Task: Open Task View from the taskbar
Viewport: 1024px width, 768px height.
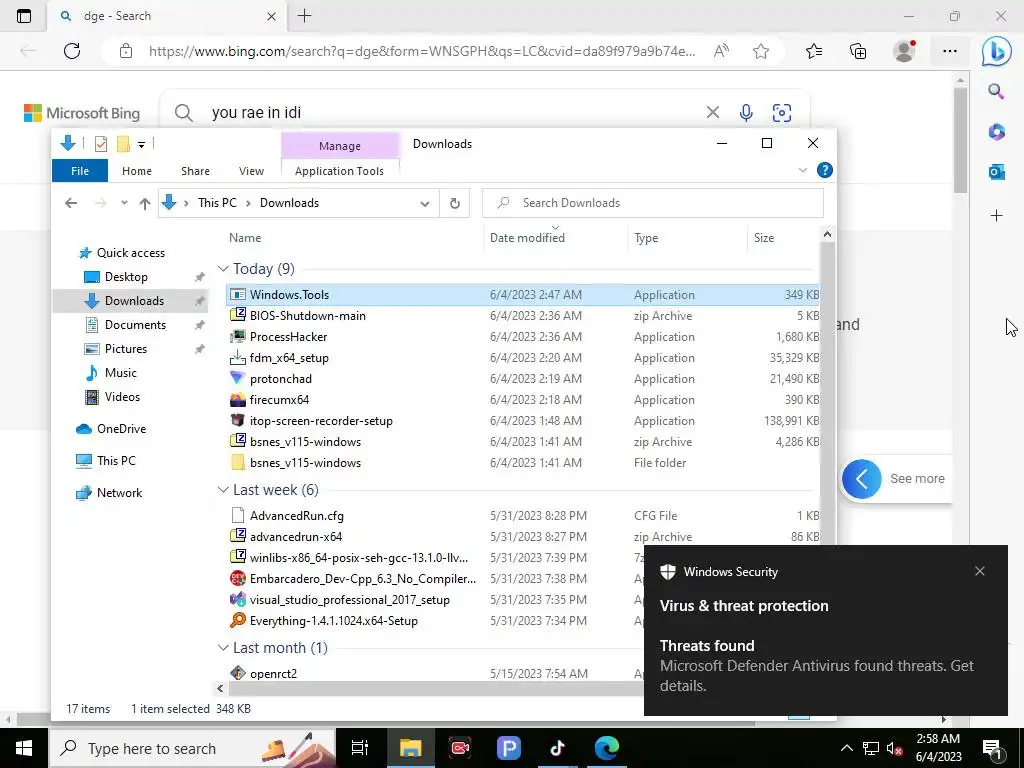Action: click(x=360, y=748)
